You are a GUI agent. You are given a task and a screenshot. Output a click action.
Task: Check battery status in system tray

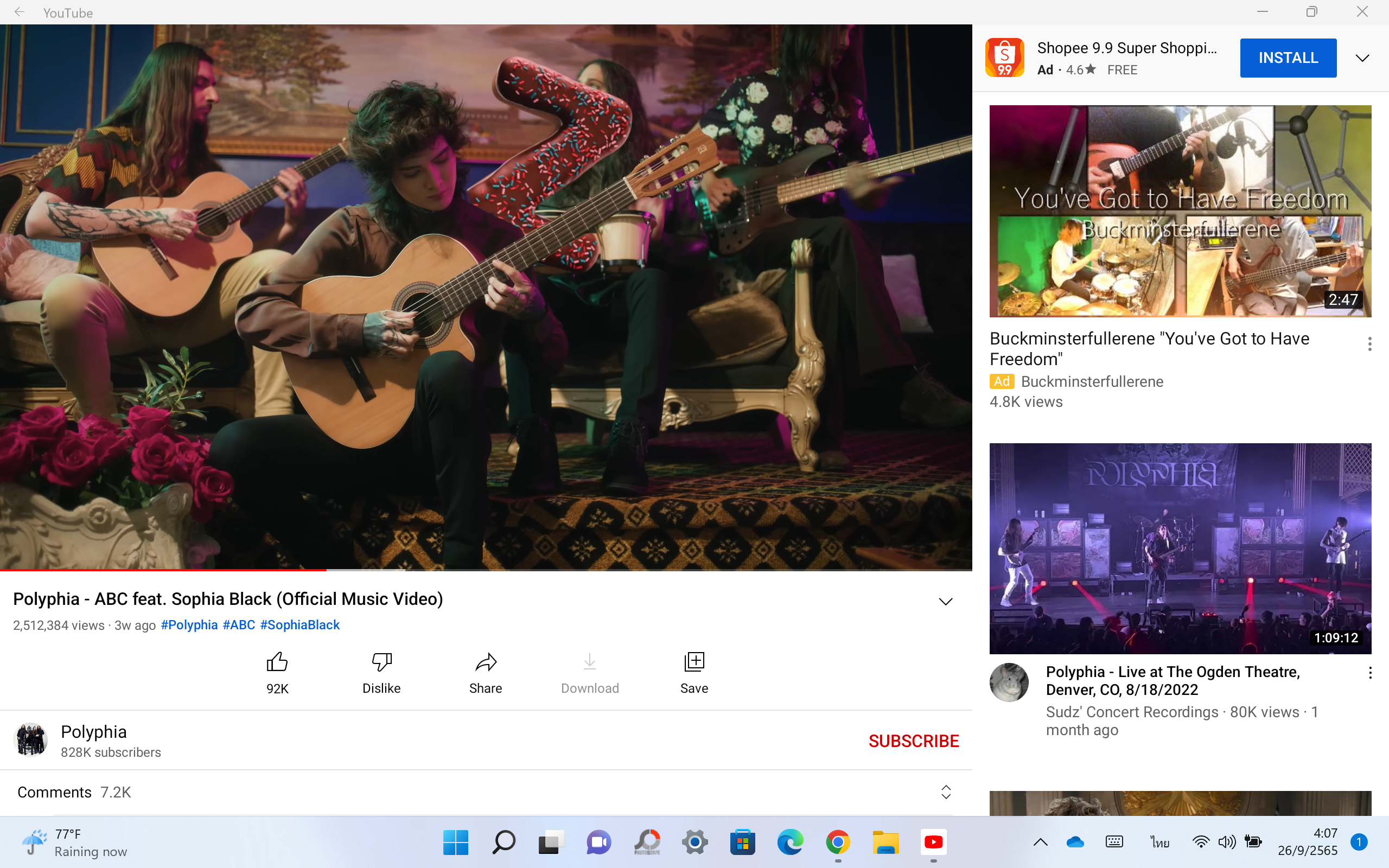coord(1253,842)
